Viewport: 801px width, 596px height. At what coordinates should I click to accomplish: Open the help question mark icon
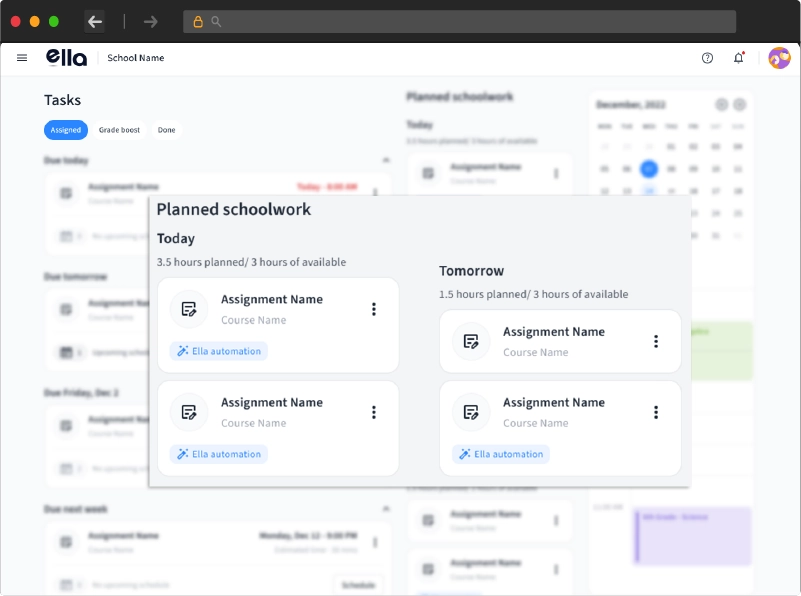point(708,58)
